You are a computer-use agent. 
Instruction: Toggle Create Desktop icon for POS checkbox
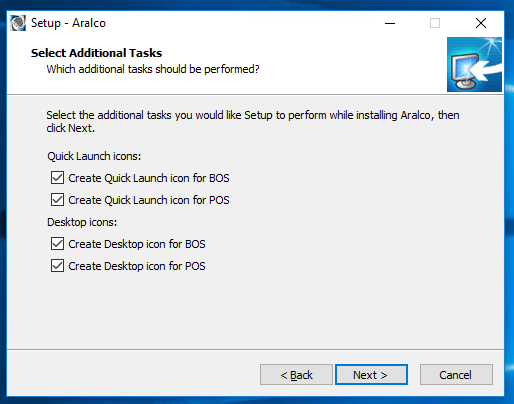tap(57, 266)
